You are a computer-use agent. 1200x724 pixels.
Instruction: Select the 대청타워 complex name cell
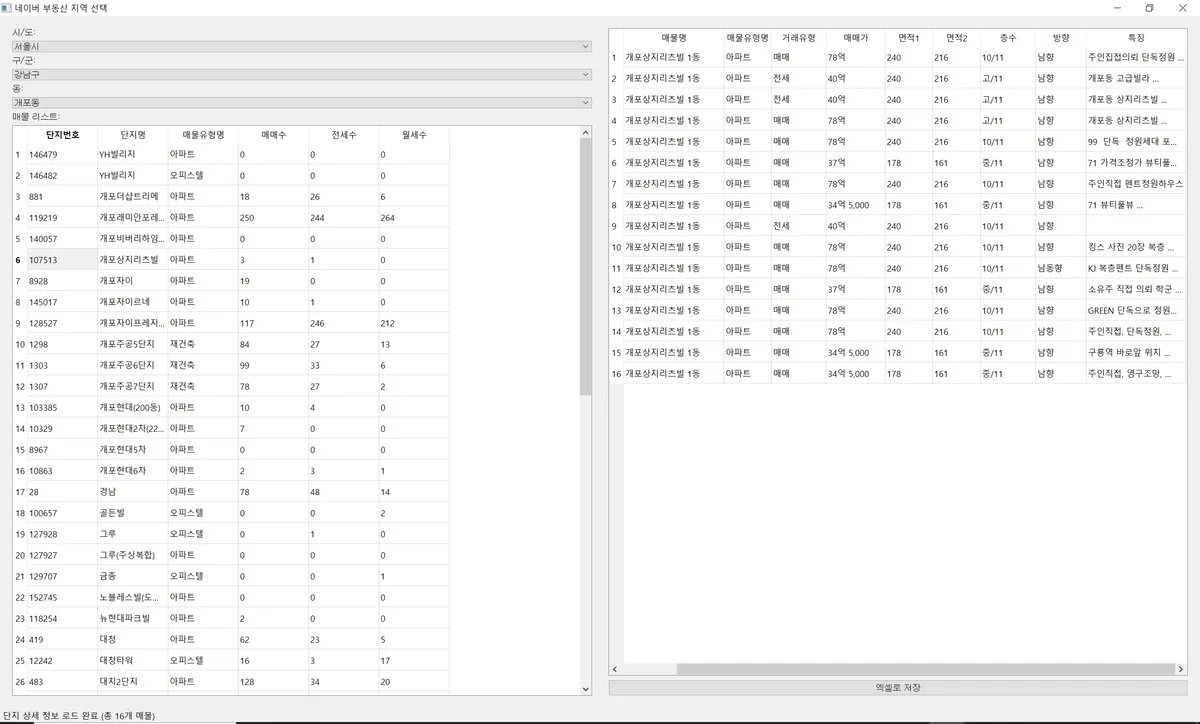[x=132, y=660]
